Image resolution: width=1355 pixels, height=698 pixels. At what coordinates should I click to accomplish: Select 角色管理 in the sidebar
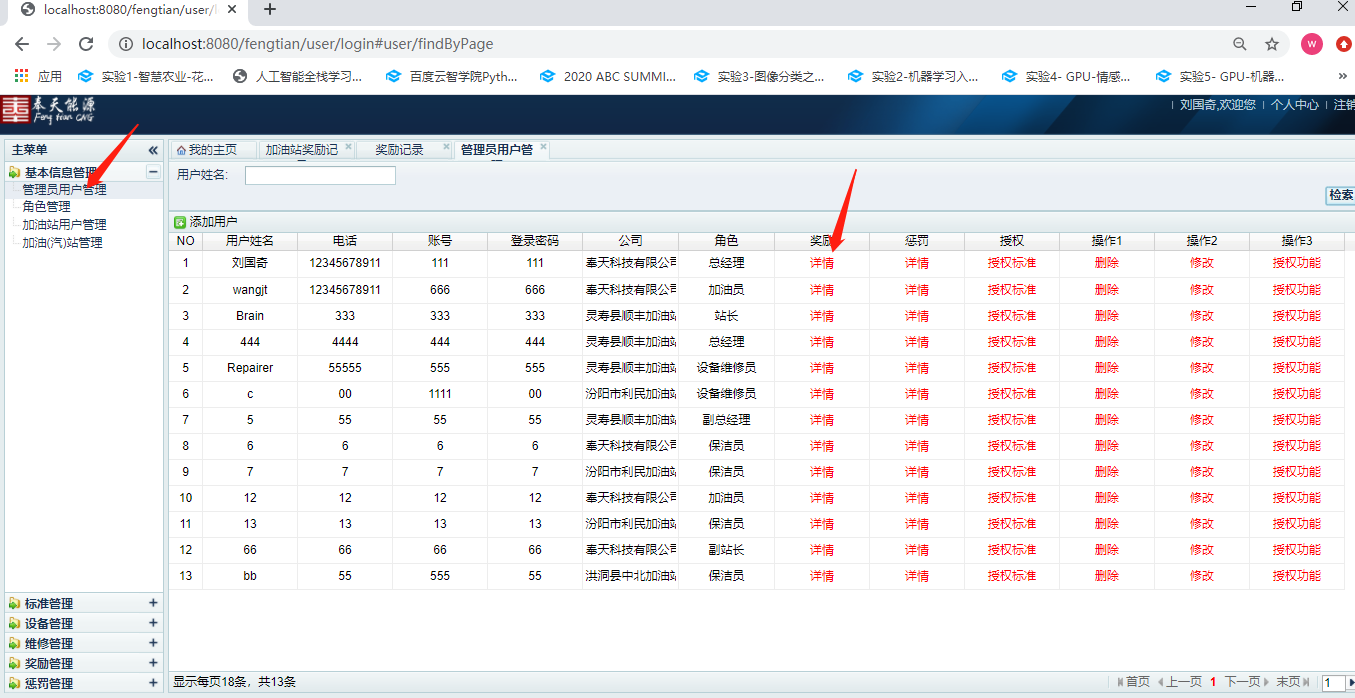(47, 207)
